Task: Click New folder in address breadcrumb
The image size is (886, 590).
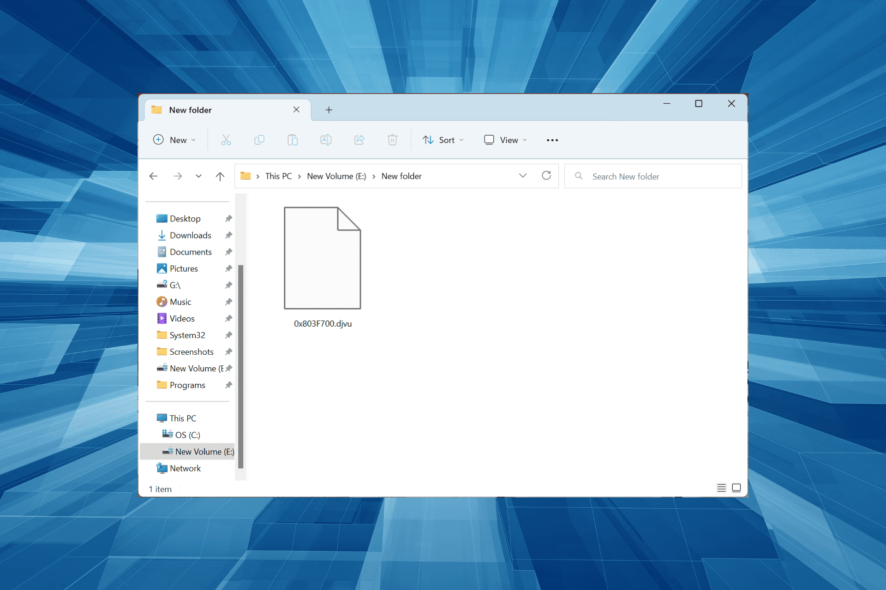Action: click(401, 176)
